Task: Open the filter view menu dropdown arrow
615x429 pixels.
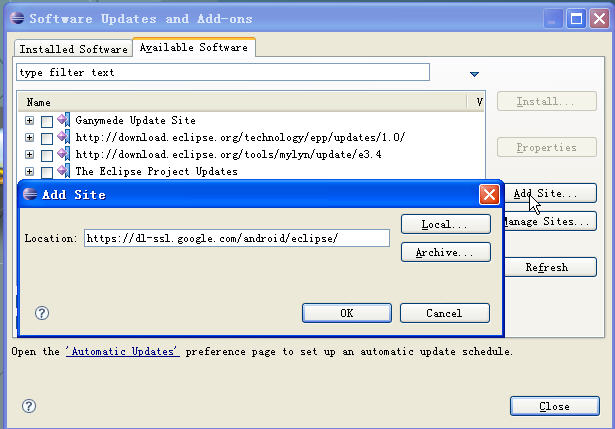Action: (x=474, y=74)
